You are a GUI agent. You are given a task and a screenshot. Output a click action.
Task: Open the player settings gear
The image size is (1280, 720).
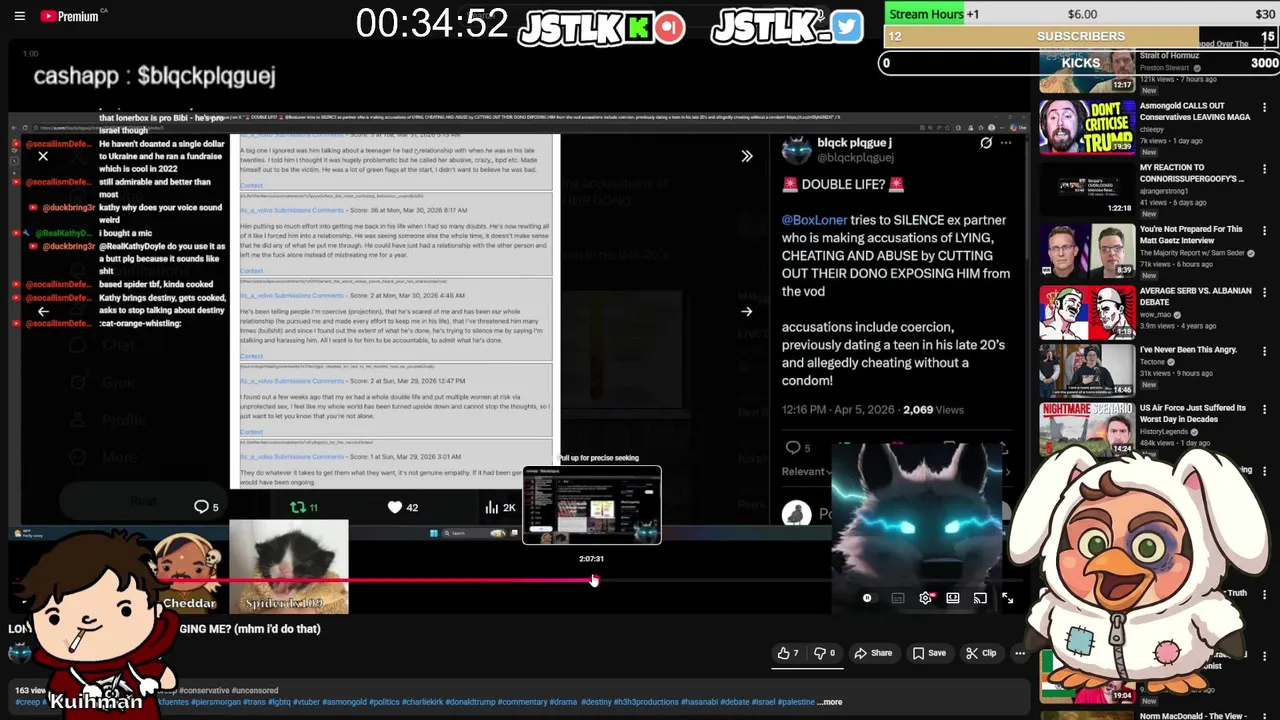click(926, 598)
